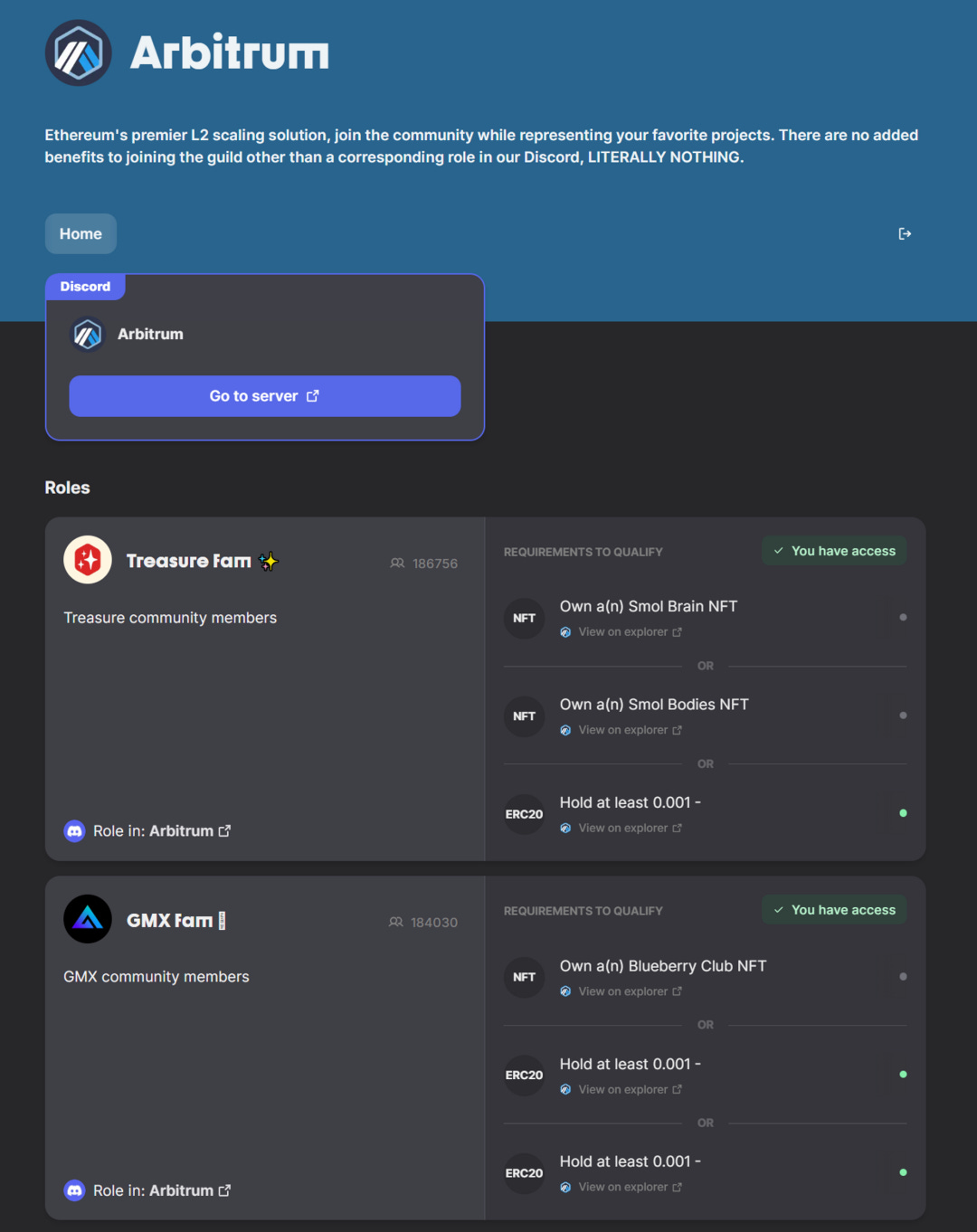Select the Discord platform tab label

(x=85, y=287)
